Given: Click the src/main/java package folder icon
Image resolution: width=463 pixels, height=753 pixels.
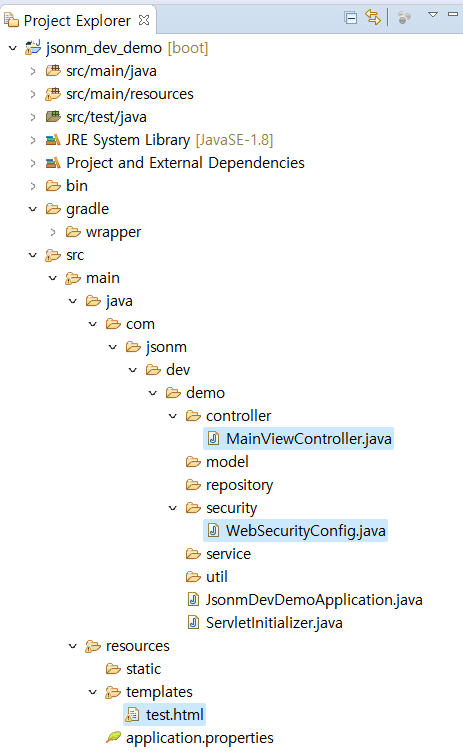Looking at the screenshot, I should click(x=53, y=71).
